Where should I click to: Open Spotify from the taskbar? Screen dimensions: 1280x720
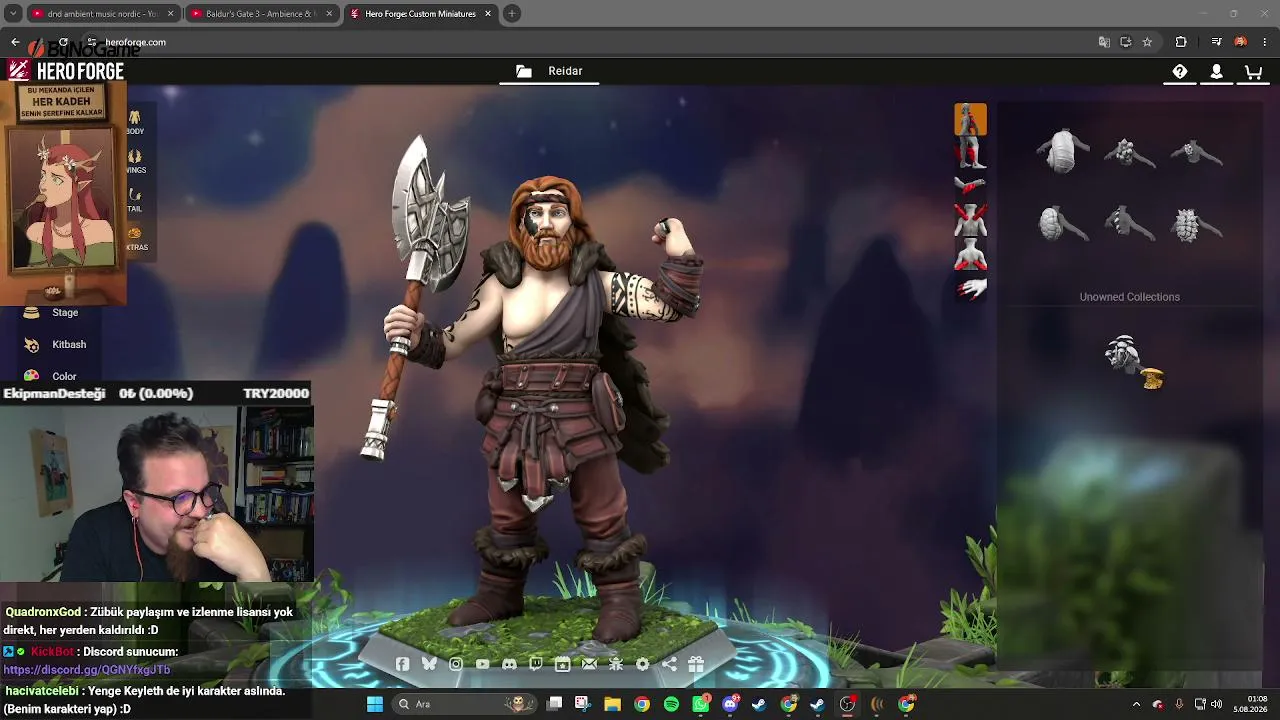point(671,704)
